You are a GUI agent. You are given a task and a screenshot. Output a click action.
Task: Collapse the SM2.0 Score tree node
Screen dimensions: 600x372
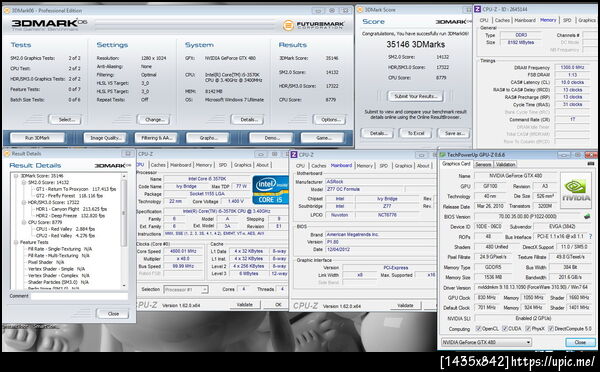pyautogui.click(x=24, y=183)
